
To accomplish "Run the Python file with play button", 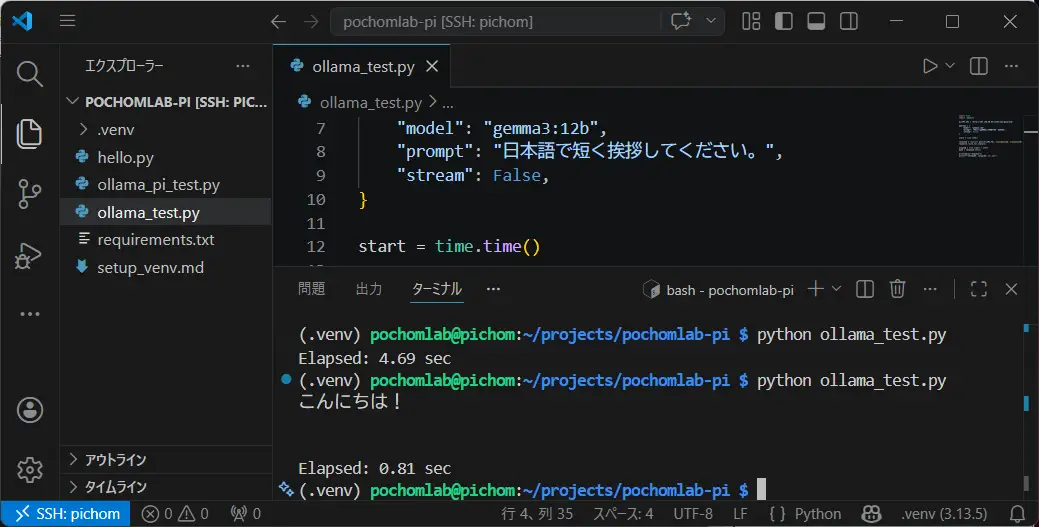I will (x=930, y=66).
